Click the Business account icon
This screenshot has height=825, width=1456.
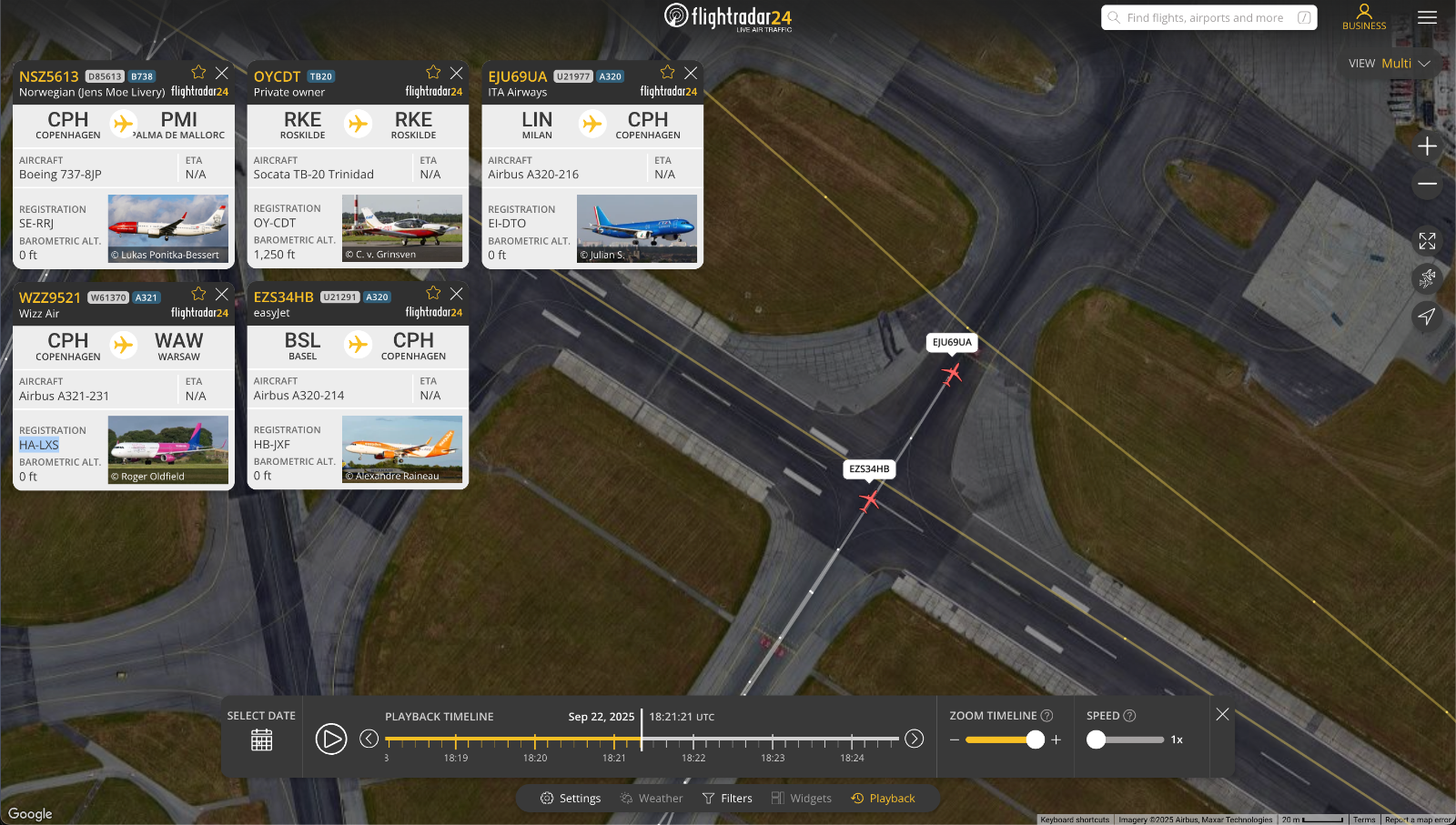point(1363,16)
